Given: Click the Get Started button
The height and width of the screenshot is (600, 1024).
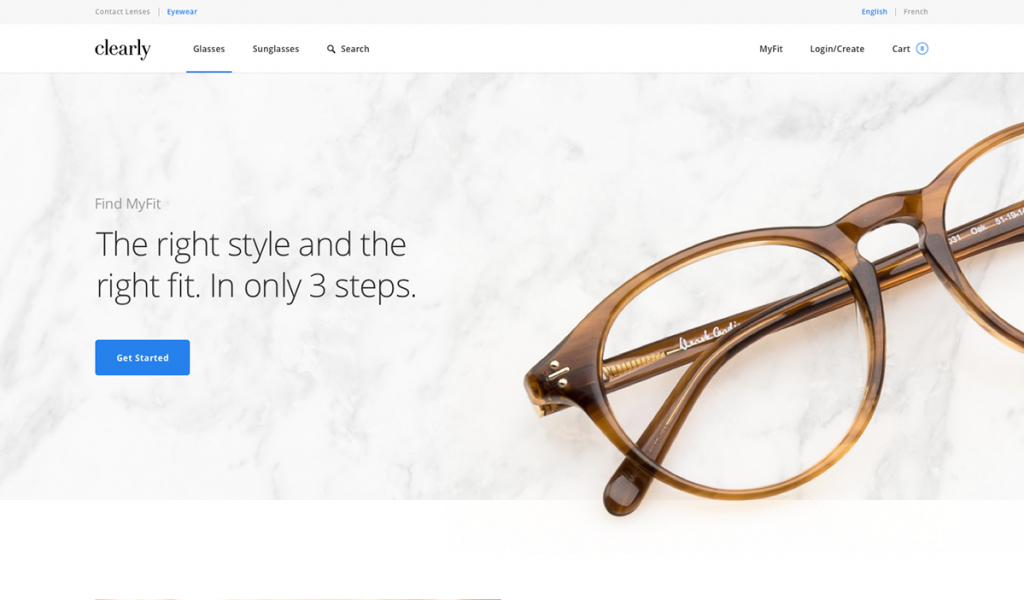Looking at the screenshot, I should point(142,357).
